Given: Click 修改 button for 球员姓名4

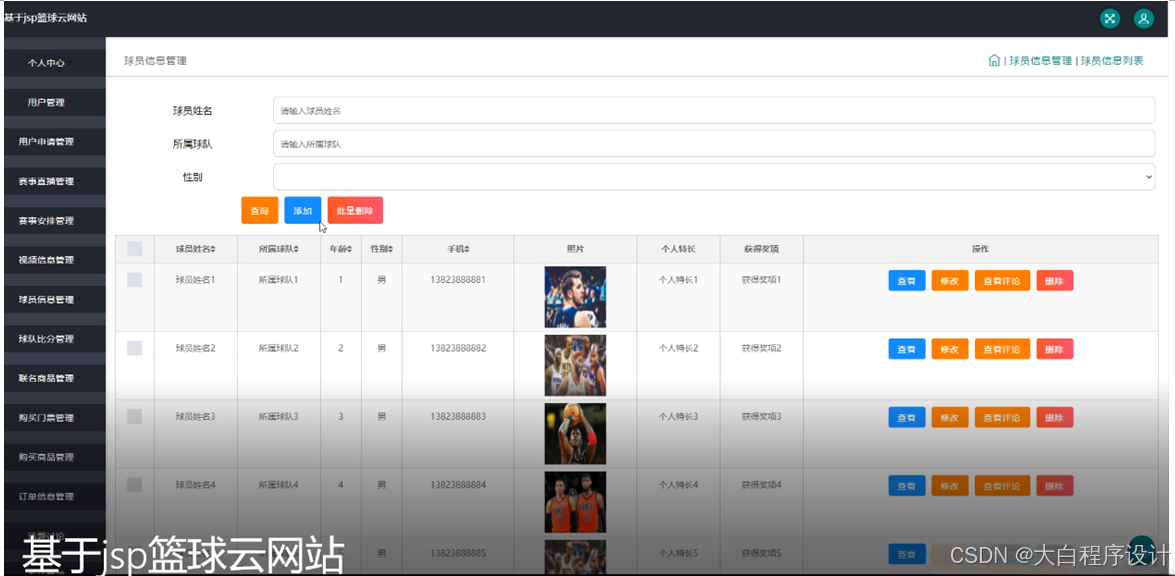Looking at the screenshot, I should (949, 486).
